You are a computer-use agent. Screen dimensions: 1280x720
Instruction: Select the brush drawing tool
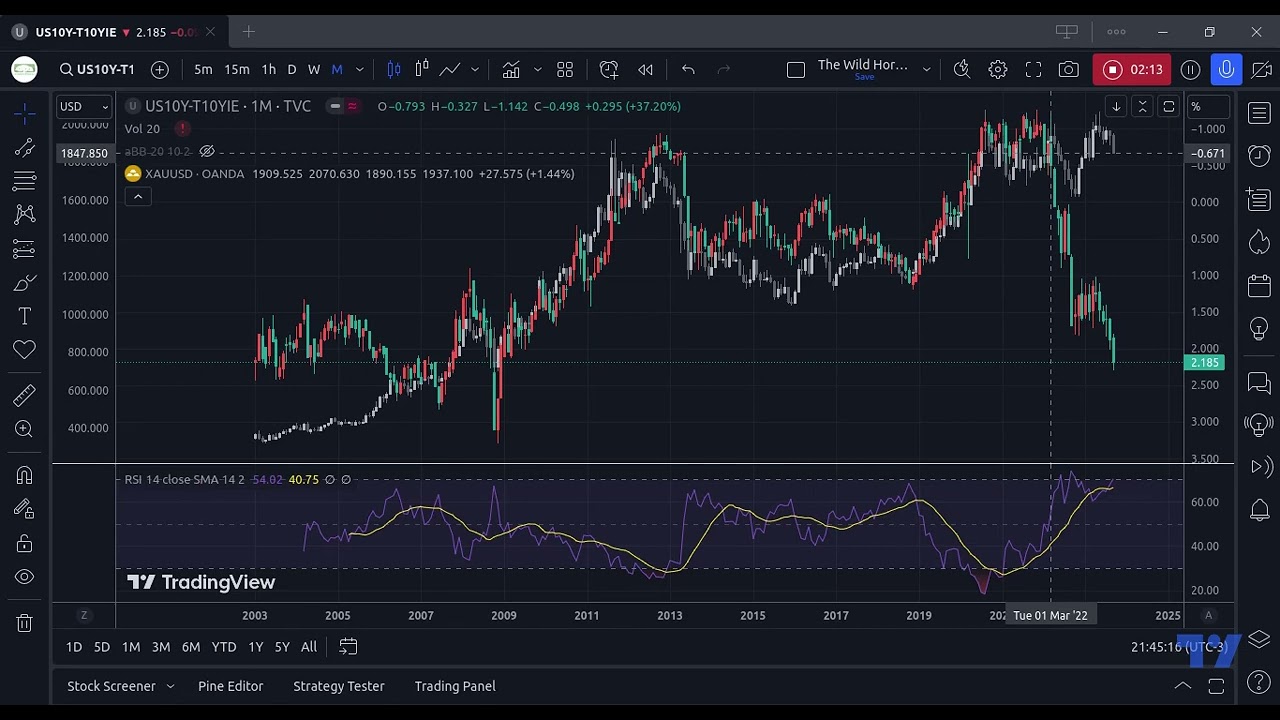coord(25,283)
